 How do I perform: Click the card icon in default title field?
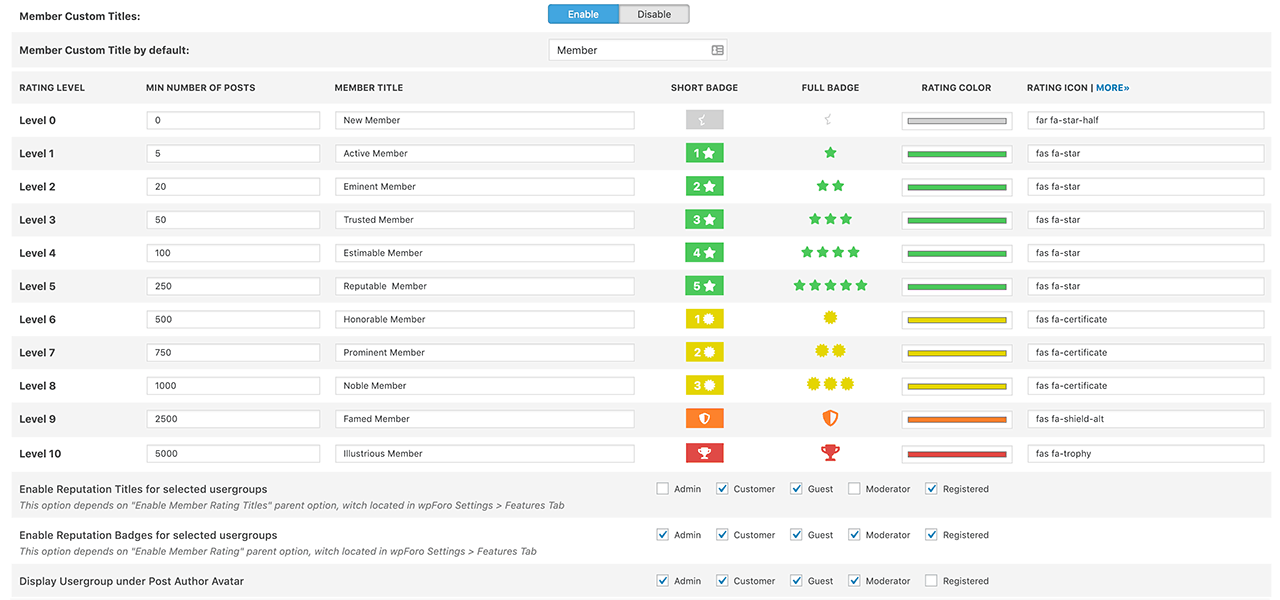point(717,50)
